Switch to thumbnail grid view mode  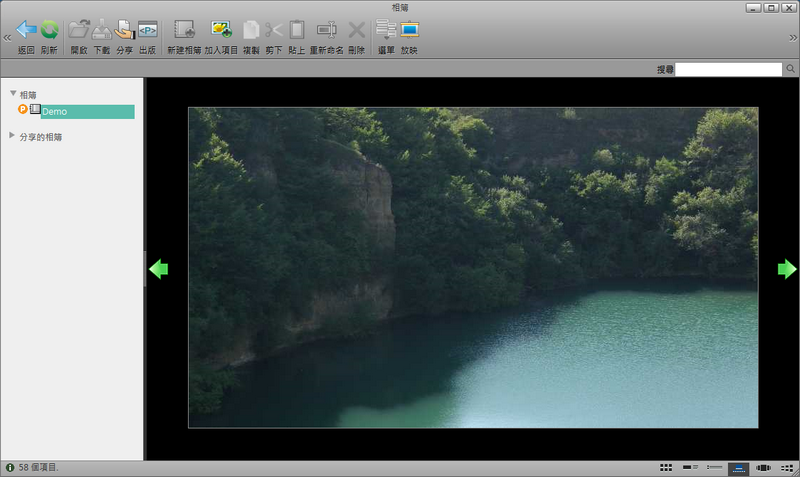point(666,467)
